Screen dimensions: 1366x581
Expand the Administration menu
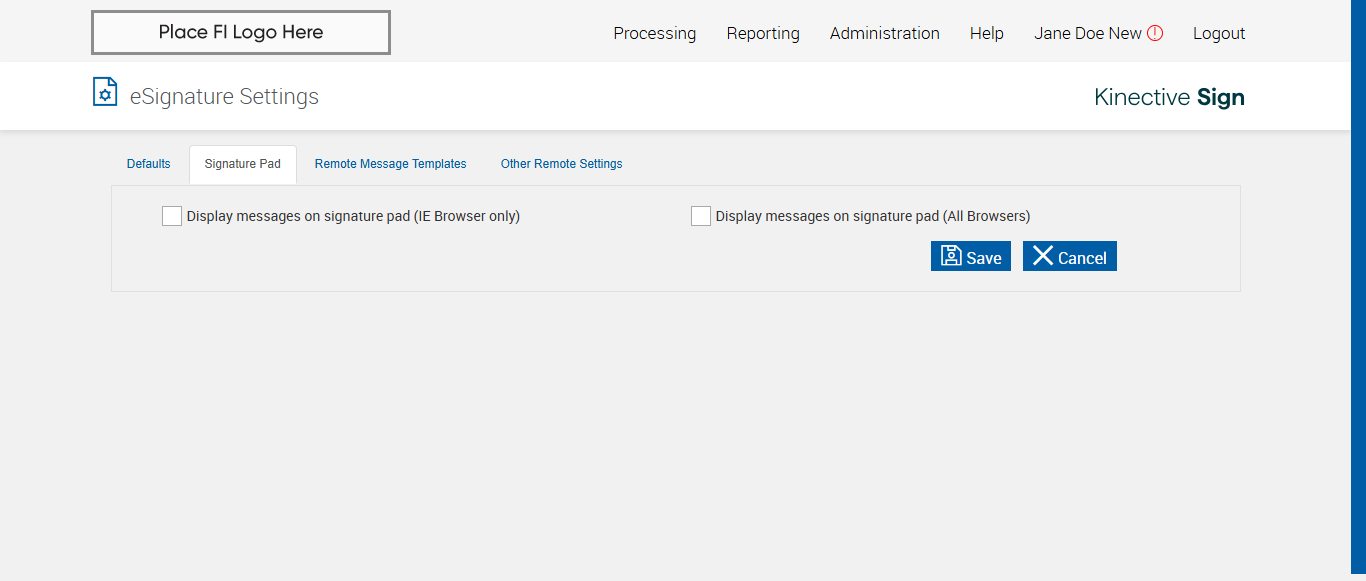coord(884,33)
